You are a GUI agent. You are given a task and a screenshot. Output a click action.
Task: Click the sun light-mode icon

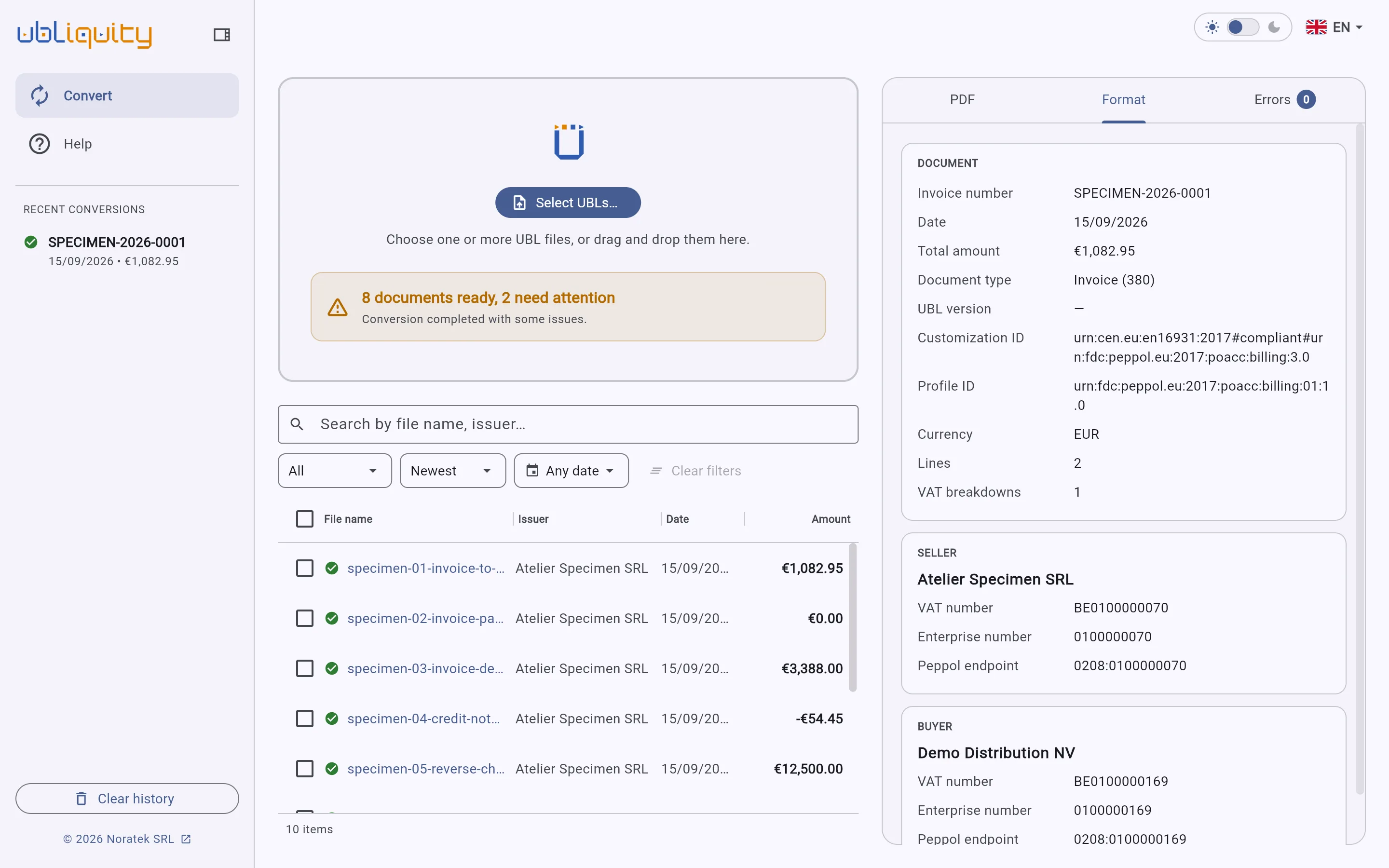[1212, 27]
